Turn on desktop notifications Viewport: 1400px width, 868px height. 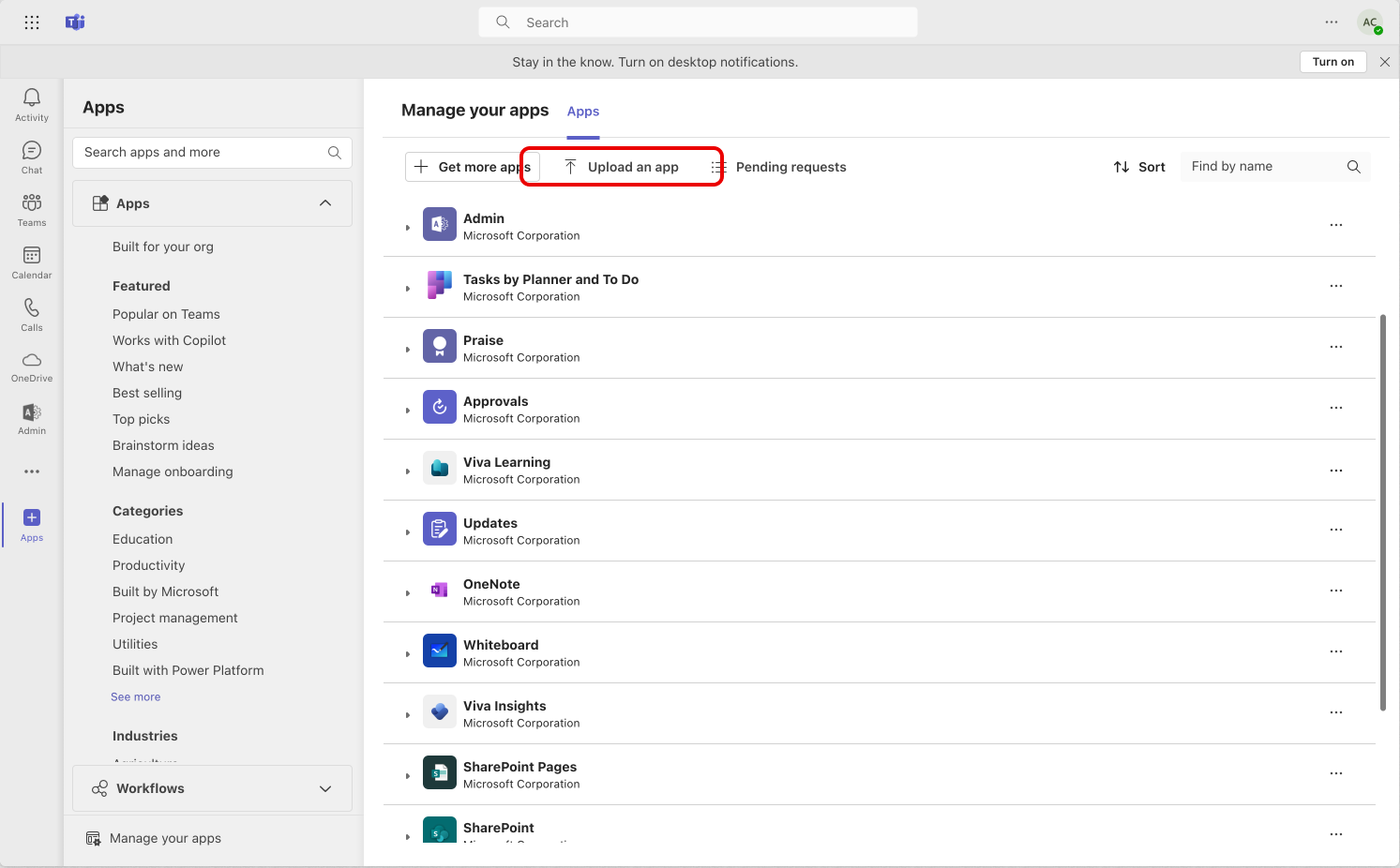(x=1333, y=62)
